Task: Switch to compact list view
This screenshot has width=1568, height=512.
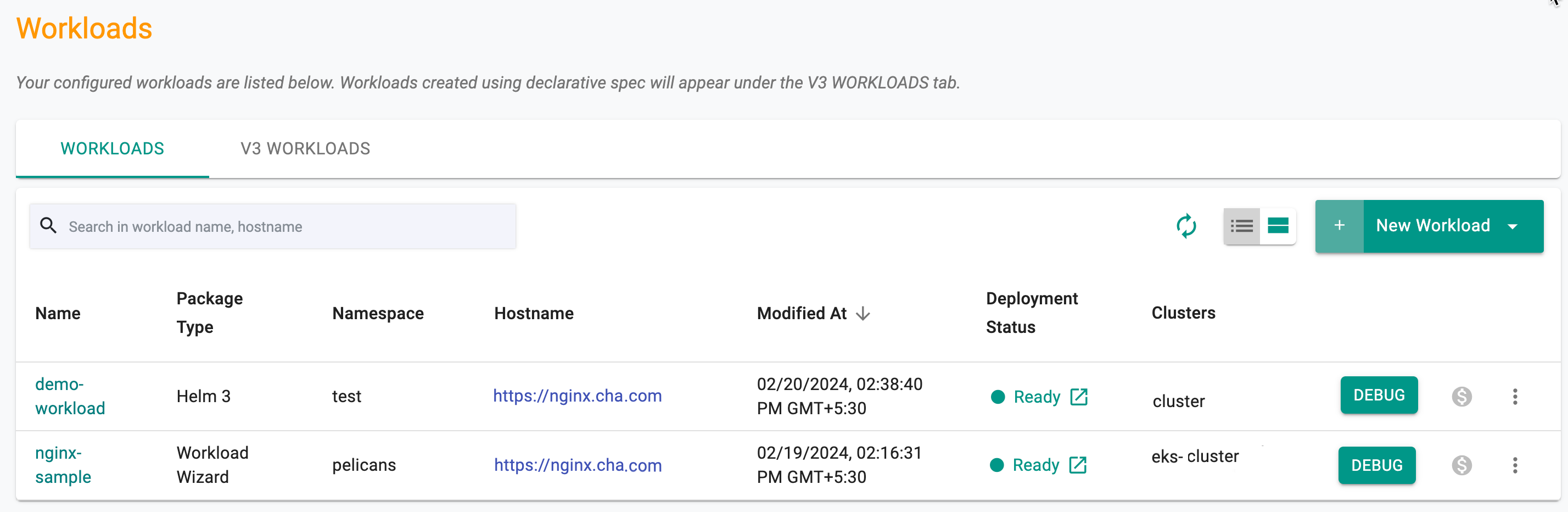Action: click(x=1241, y=226)
